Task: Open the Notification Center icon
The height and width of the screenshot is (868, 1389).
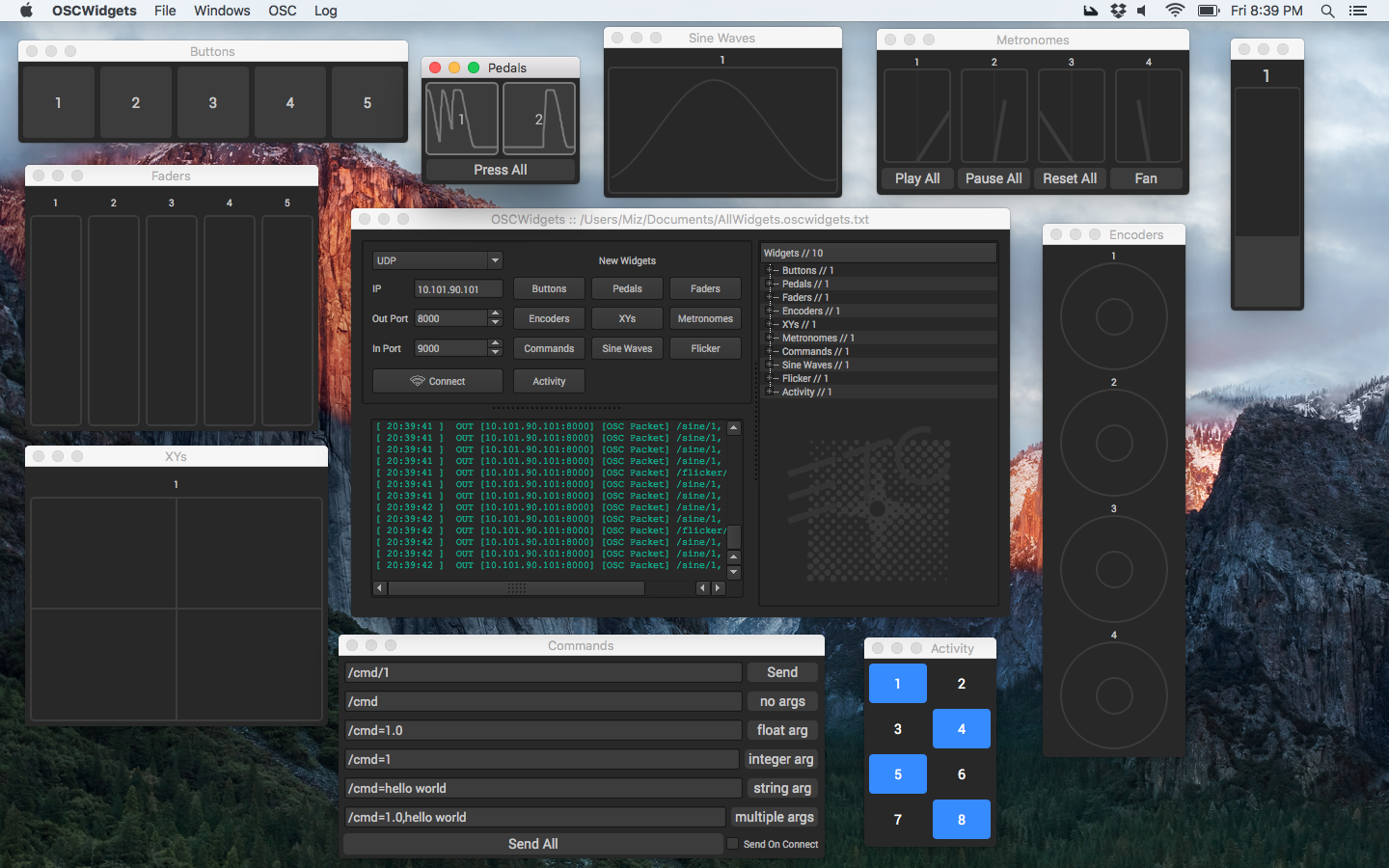Action: pos(1358,11)
